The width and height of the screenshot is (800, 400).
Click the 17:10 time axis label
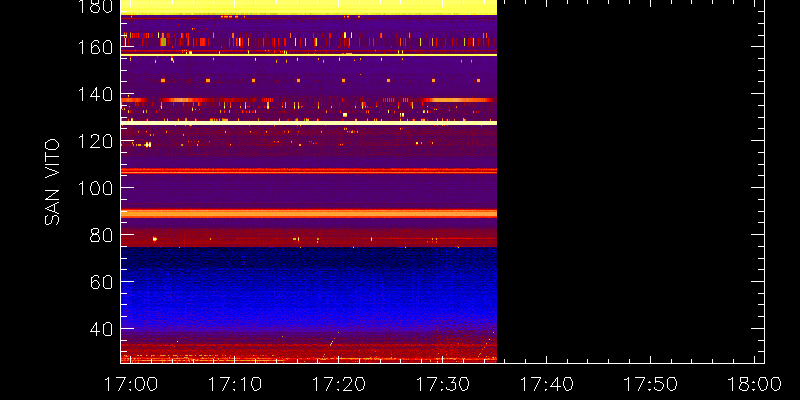[x=234, y=384]
